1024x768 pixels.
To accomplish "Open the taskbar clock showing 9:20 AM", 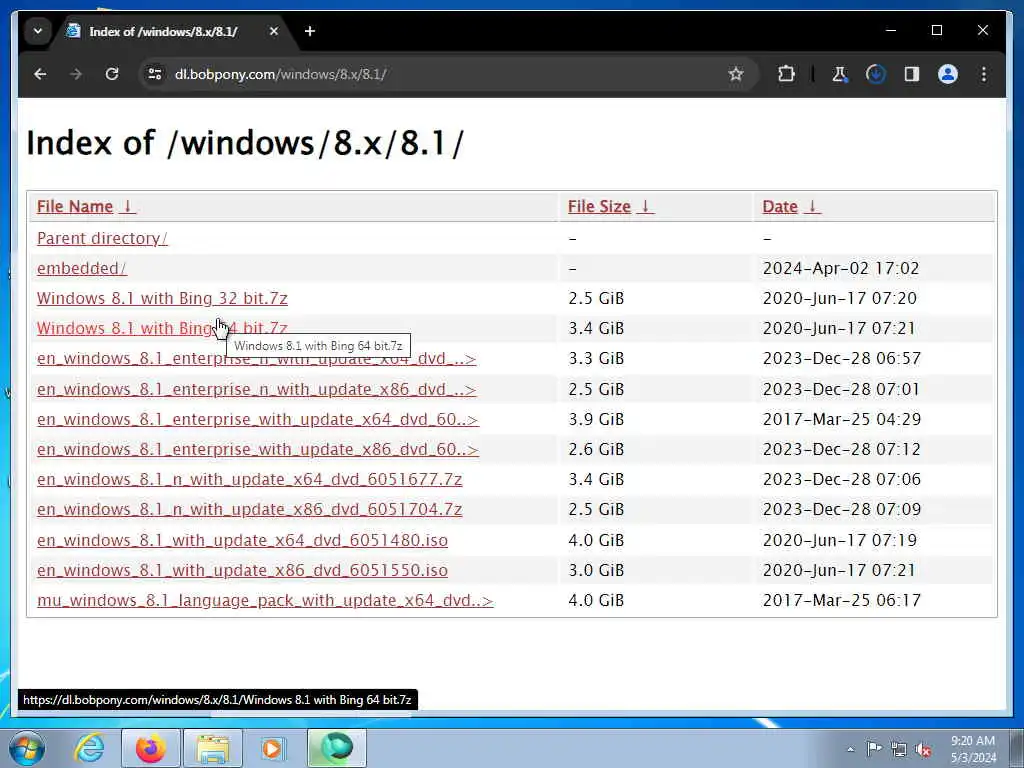I will point(973,749).
